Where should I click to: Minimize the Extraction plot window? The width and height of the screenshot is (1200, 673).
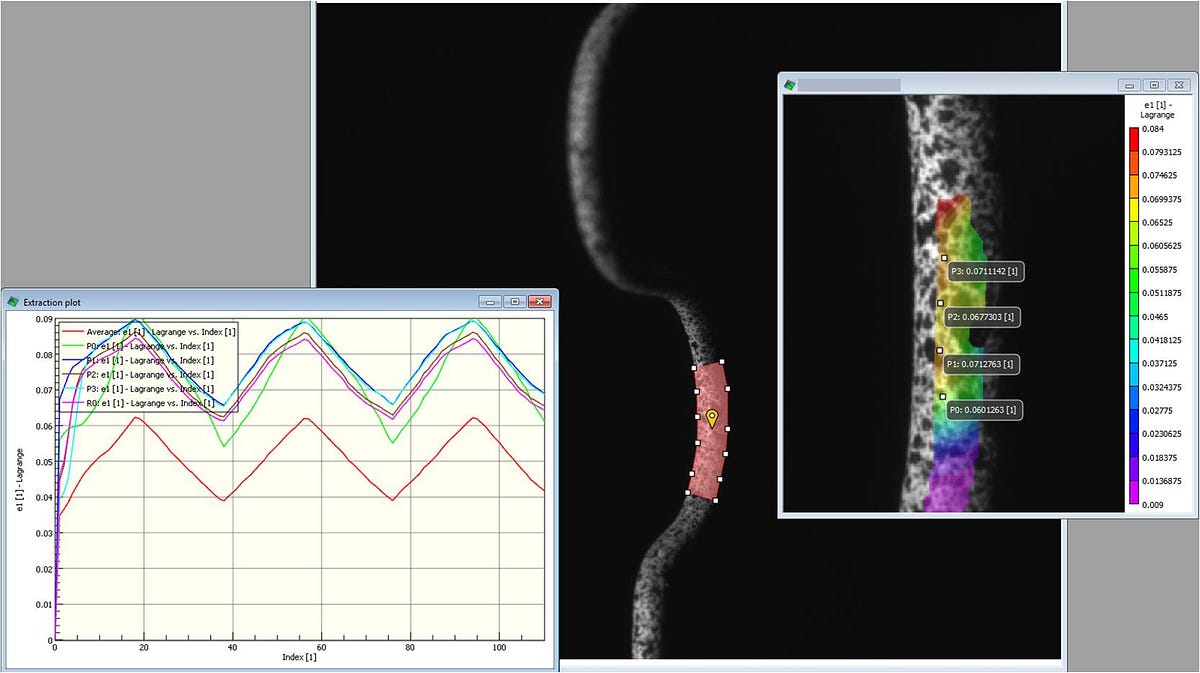(x=489, y=300)
